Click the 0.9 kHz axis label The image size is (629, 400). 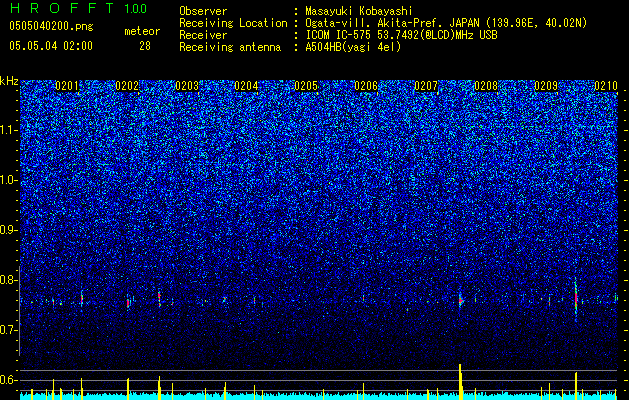point(9,230)
